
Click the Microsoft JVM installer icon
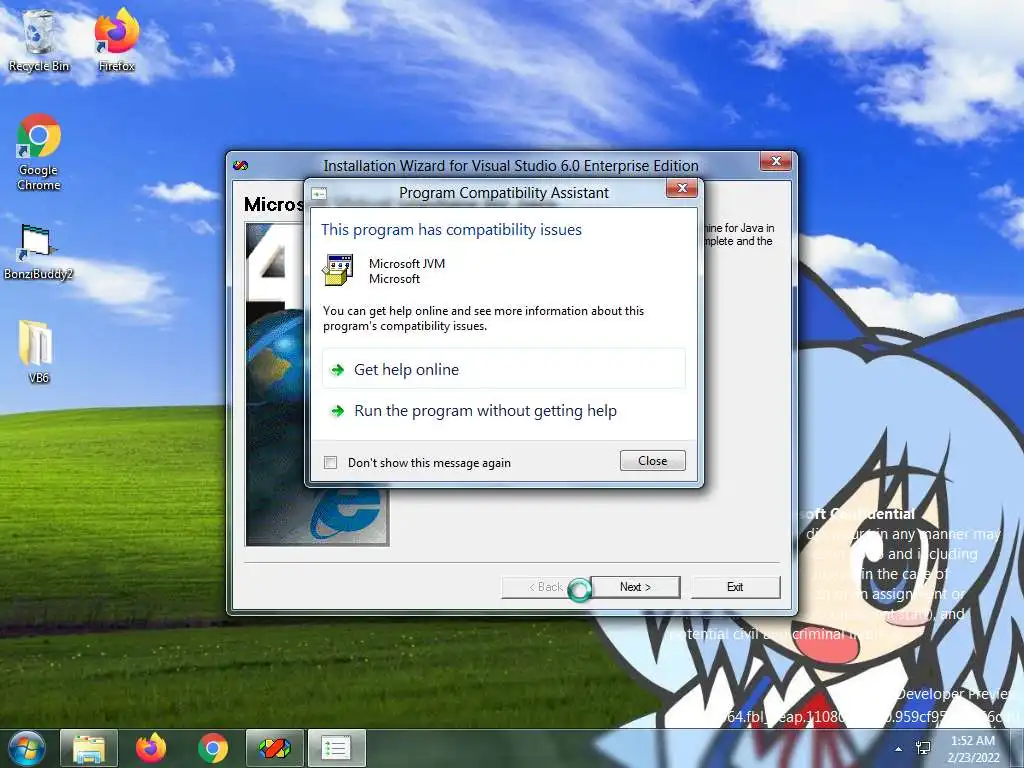[x=338, y=270]
